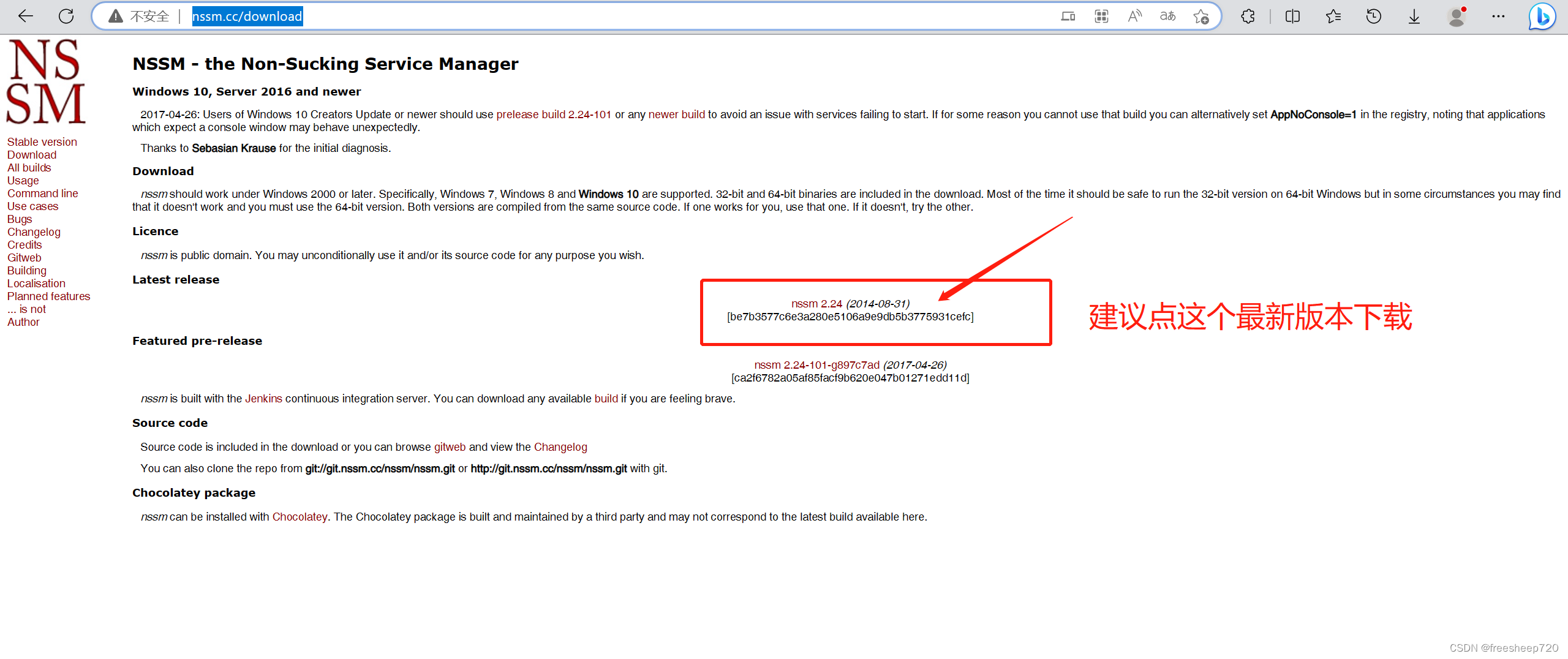The height and width of the screenshot is (659, 1568).
Task: Download nssm 2.24-101-g897c7ad pre-release
Action: pyautogui.click(x=817, y=365)
